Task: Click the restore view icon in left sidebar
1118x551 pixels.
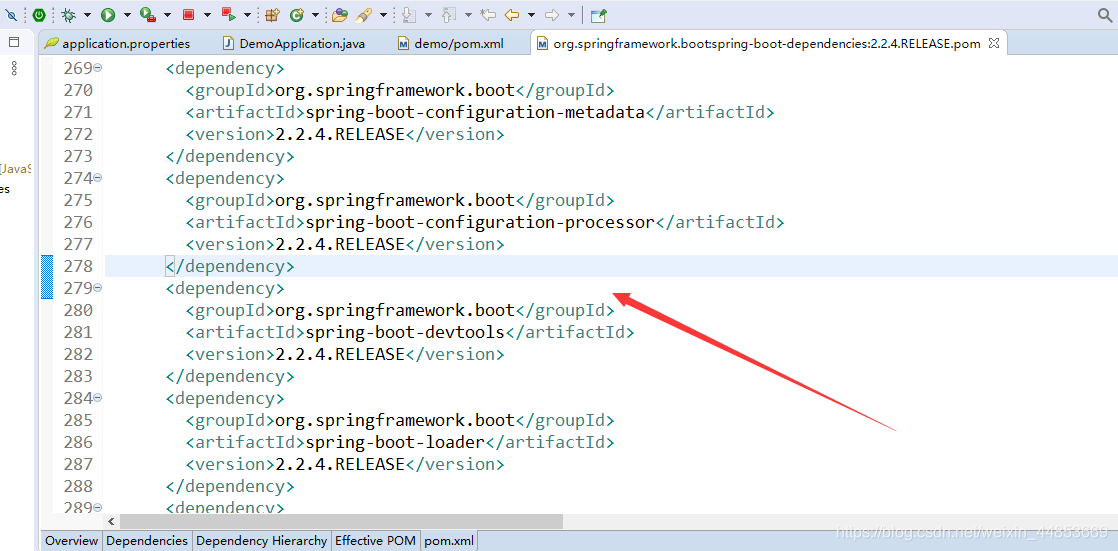Action: coord(14,42)
